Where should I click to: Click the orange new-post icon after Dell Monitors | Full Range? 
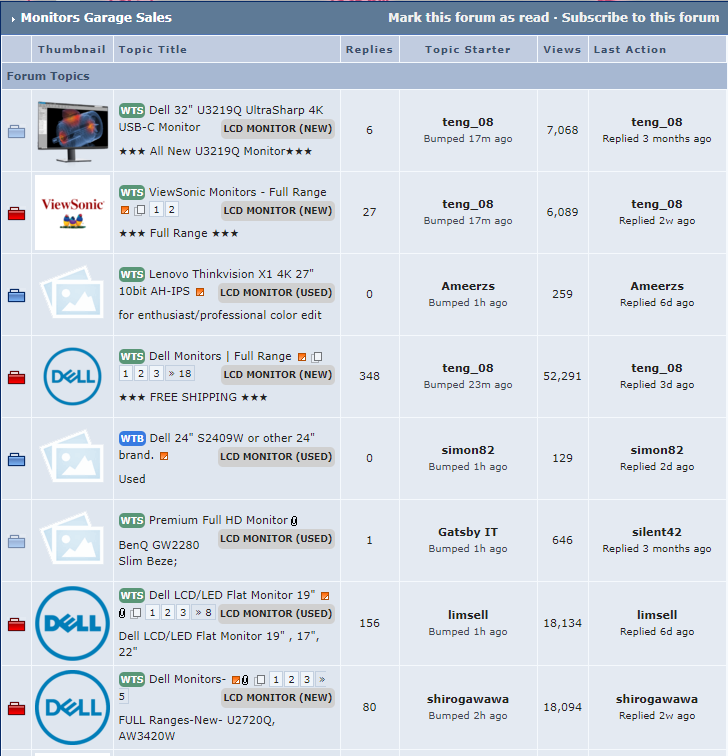(x=302, y=357)
